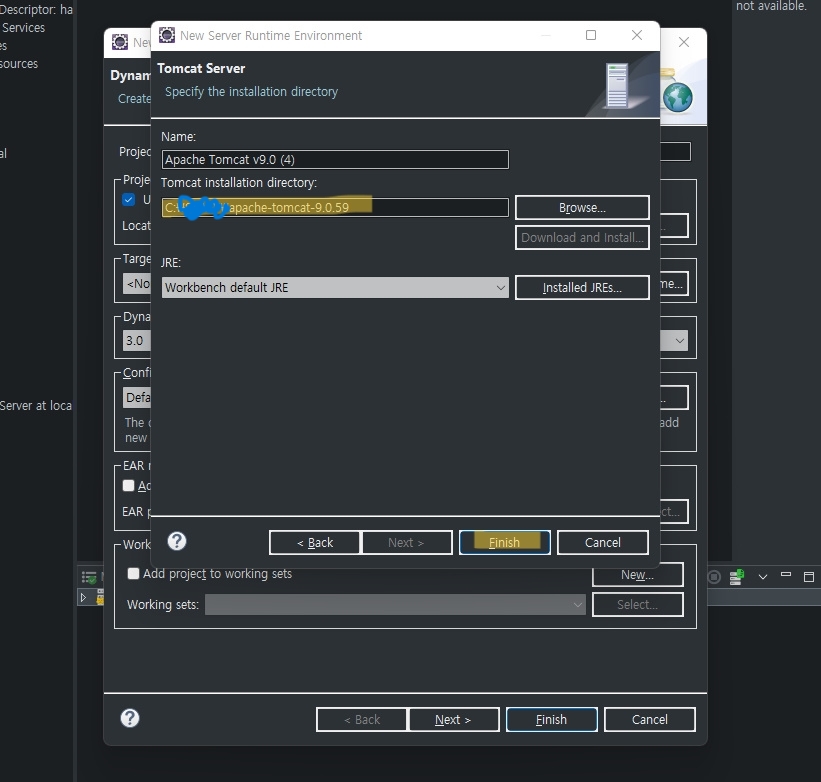Open the Working sets combo box

395,605
